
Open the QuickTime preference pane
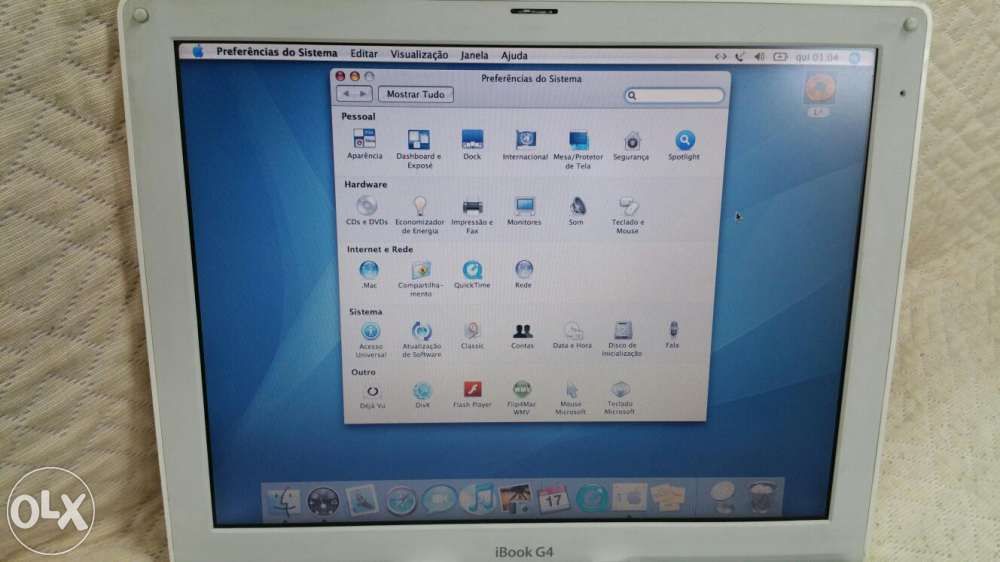(472, 274)
